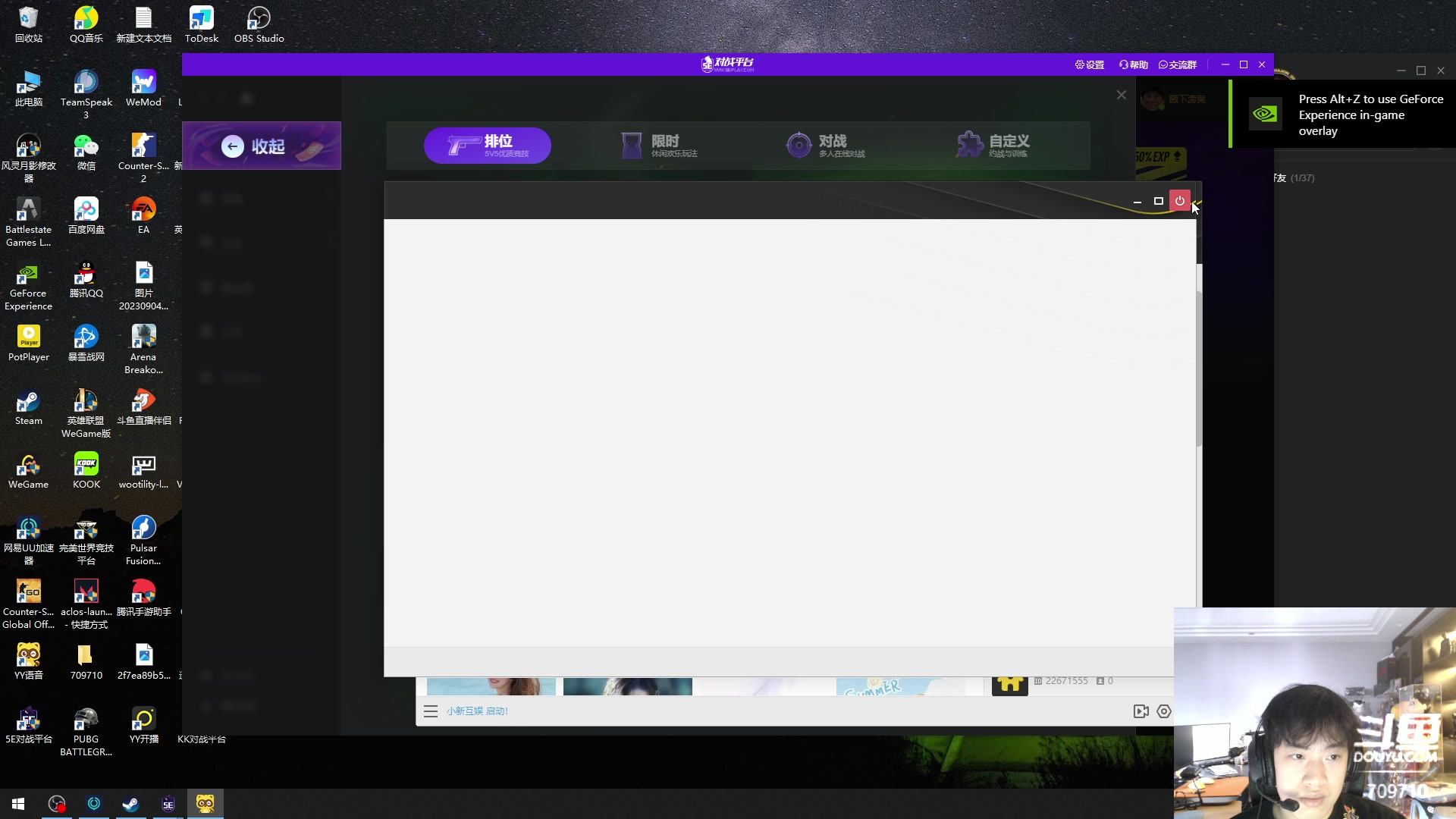Viewport: 1456px width, 819px height.
Task: Select the 排位 ranked mode tab
Action: click(x=487, y=145)
